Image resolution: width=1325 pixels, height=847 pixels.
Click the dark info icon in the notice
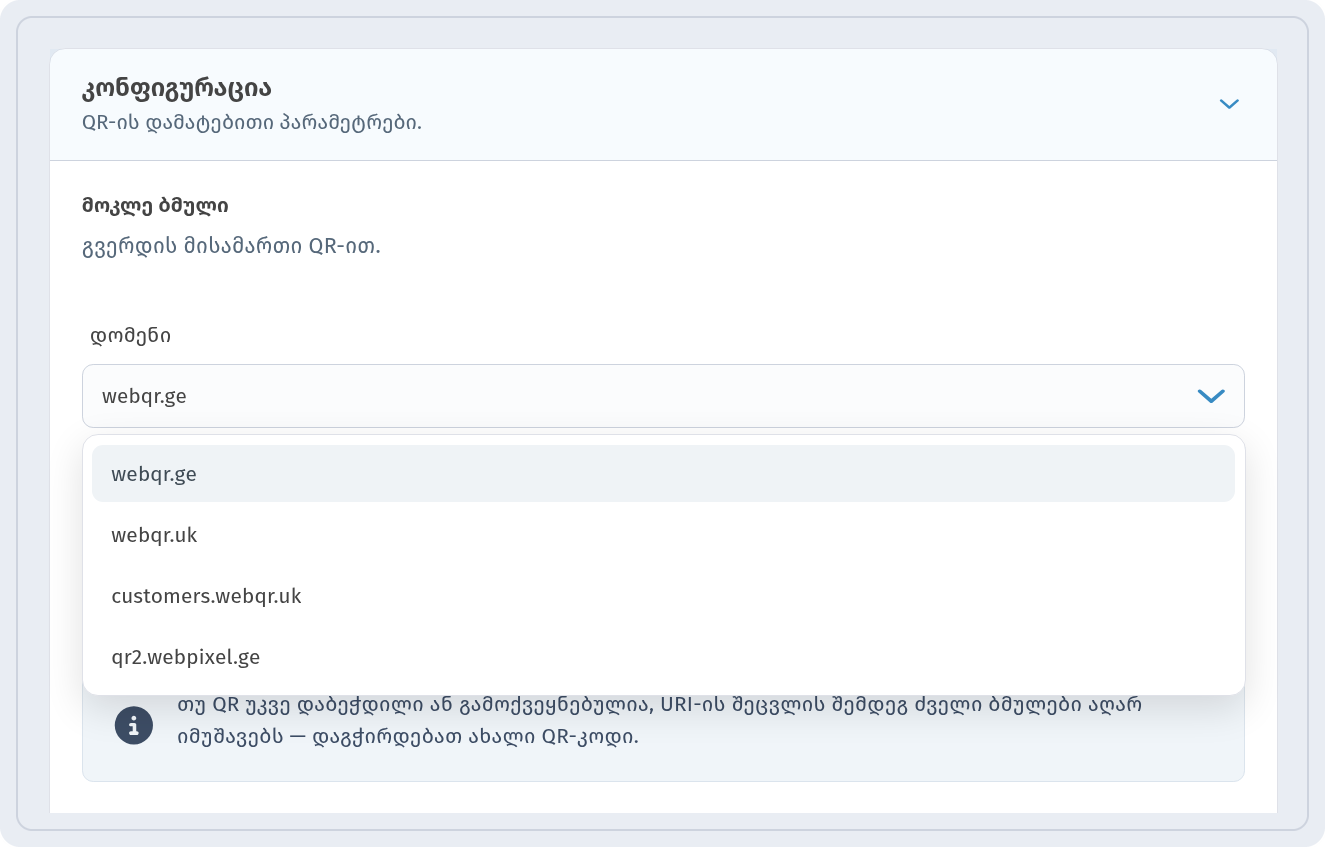[x=134, y=725]
